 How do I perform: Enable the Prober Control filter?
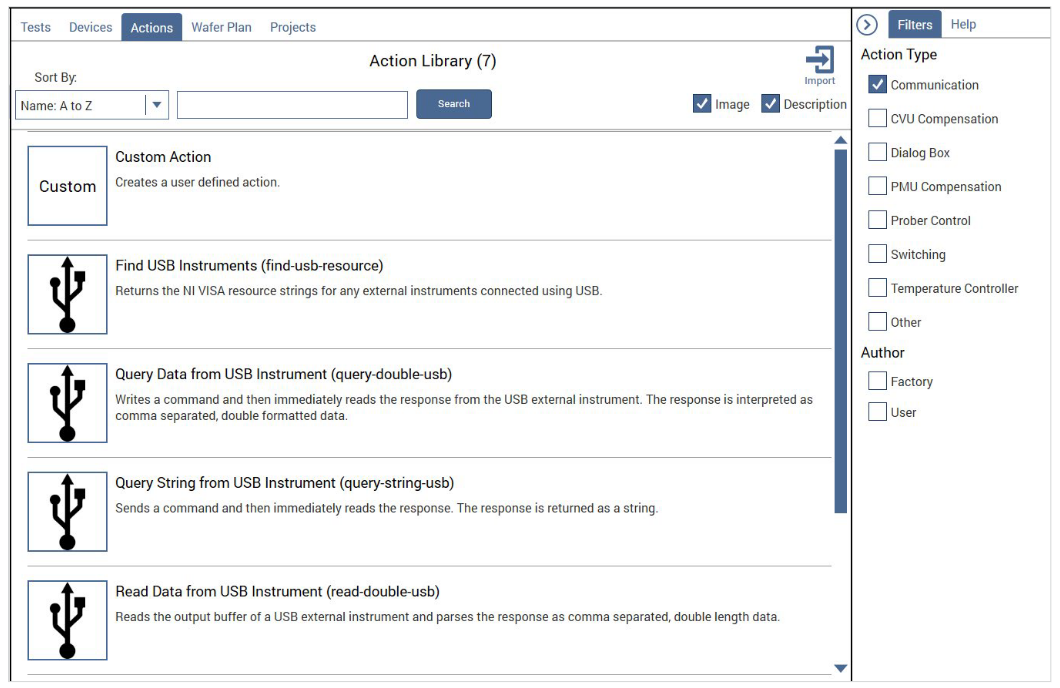[x=877, y=220]
